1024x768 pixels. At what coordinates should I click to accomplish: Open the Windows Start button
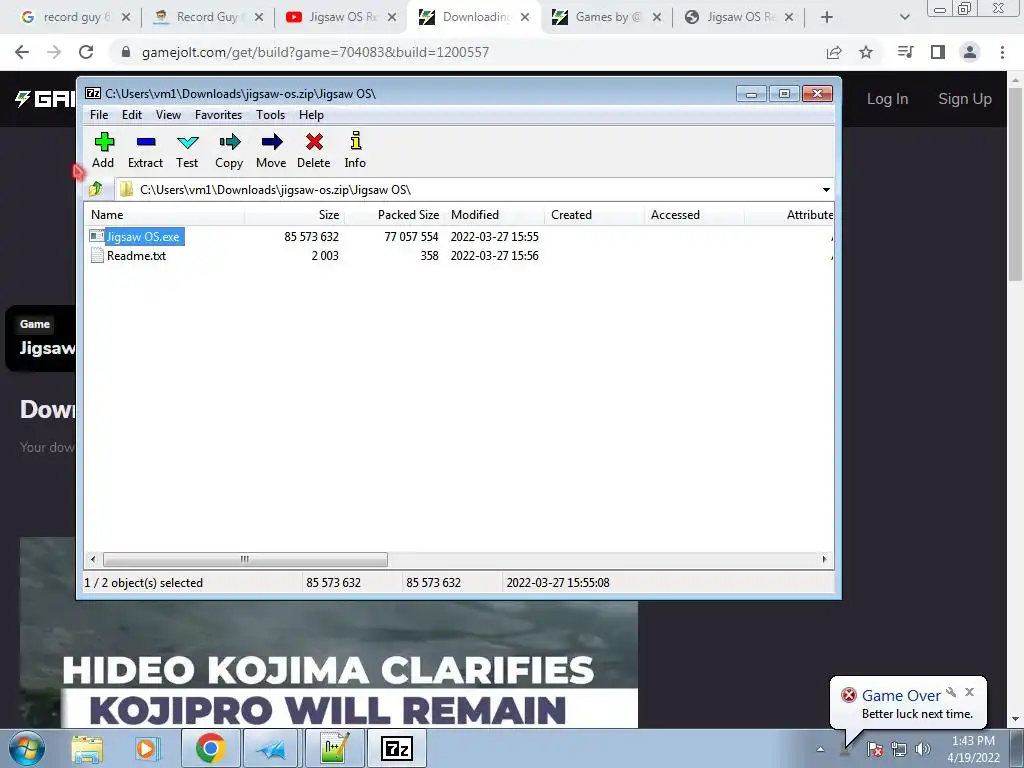tap(27, 748)
